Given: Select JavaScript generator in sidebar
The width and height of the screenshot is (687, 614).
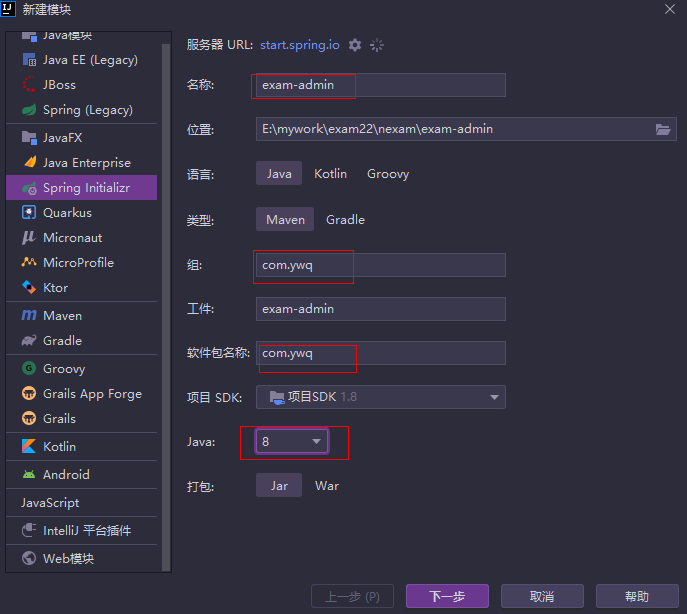Looking at the screenshot, I should [x=81, y=502].
